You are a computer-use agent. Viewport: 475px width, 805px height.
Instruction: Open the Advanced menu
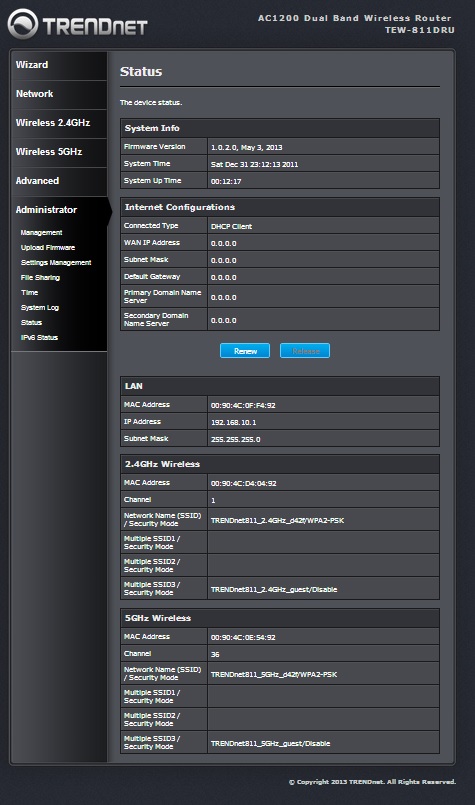(37, 181)
